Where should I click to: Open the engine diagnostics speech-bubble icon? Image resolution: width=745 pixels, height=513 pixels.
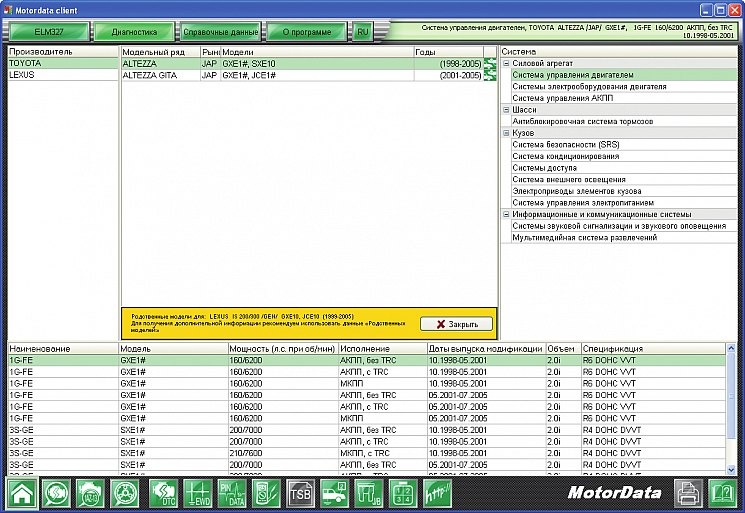click(x=56, y=494)
